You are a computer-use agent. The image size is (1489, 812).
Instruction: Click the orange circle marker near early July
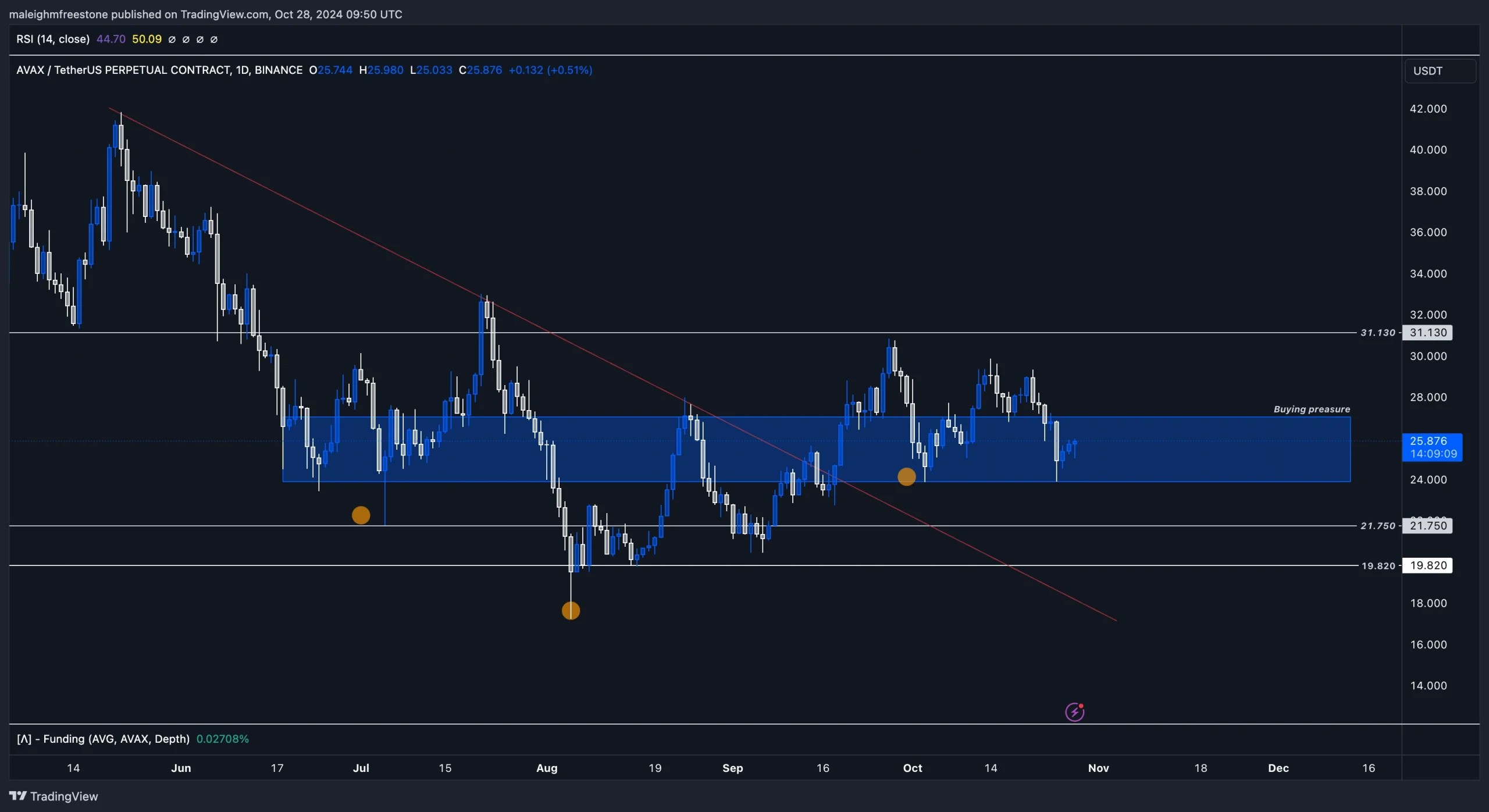tap(361, 514)
